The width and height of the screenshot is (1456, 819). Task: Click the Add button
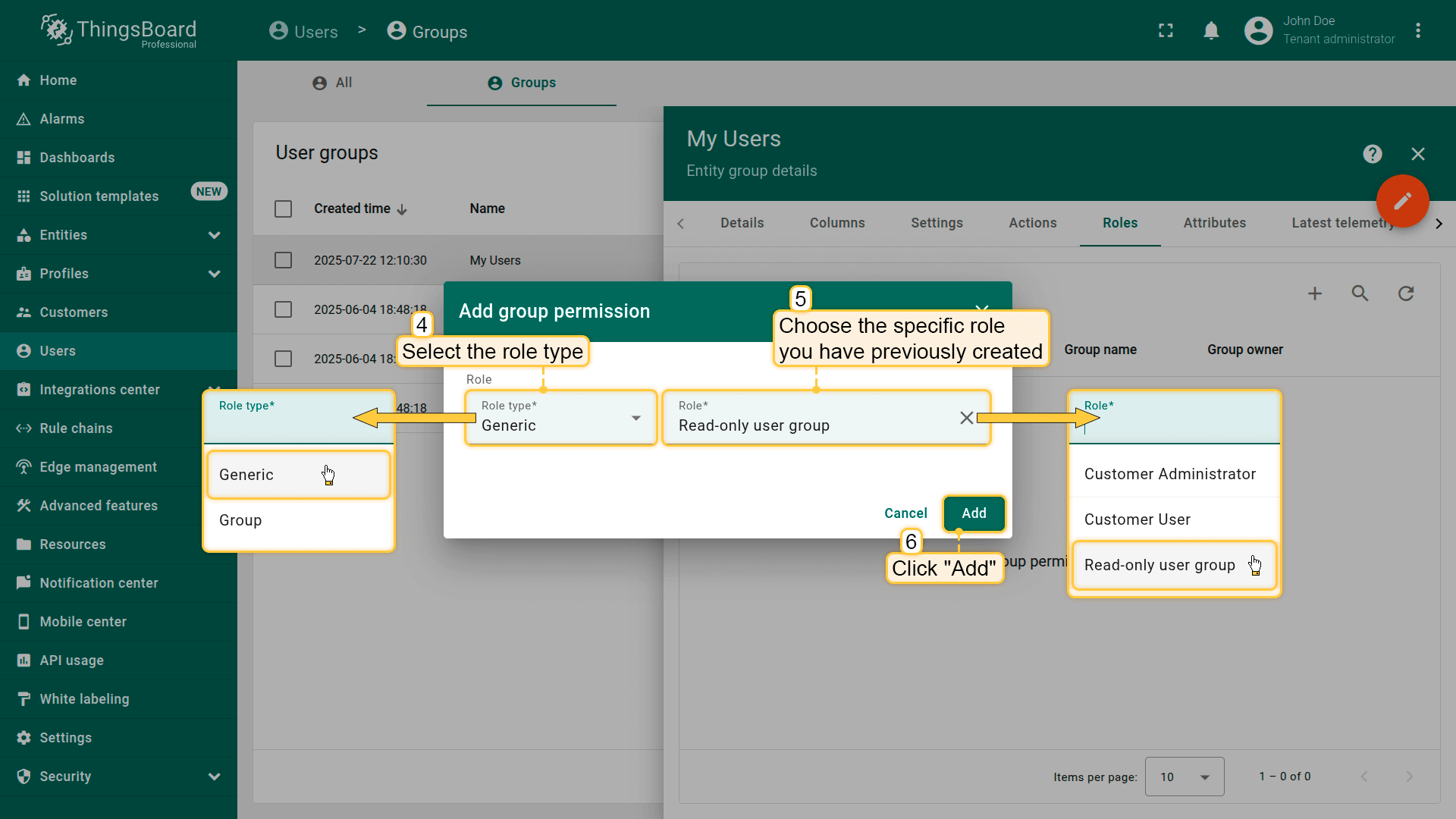coord(974,513)
